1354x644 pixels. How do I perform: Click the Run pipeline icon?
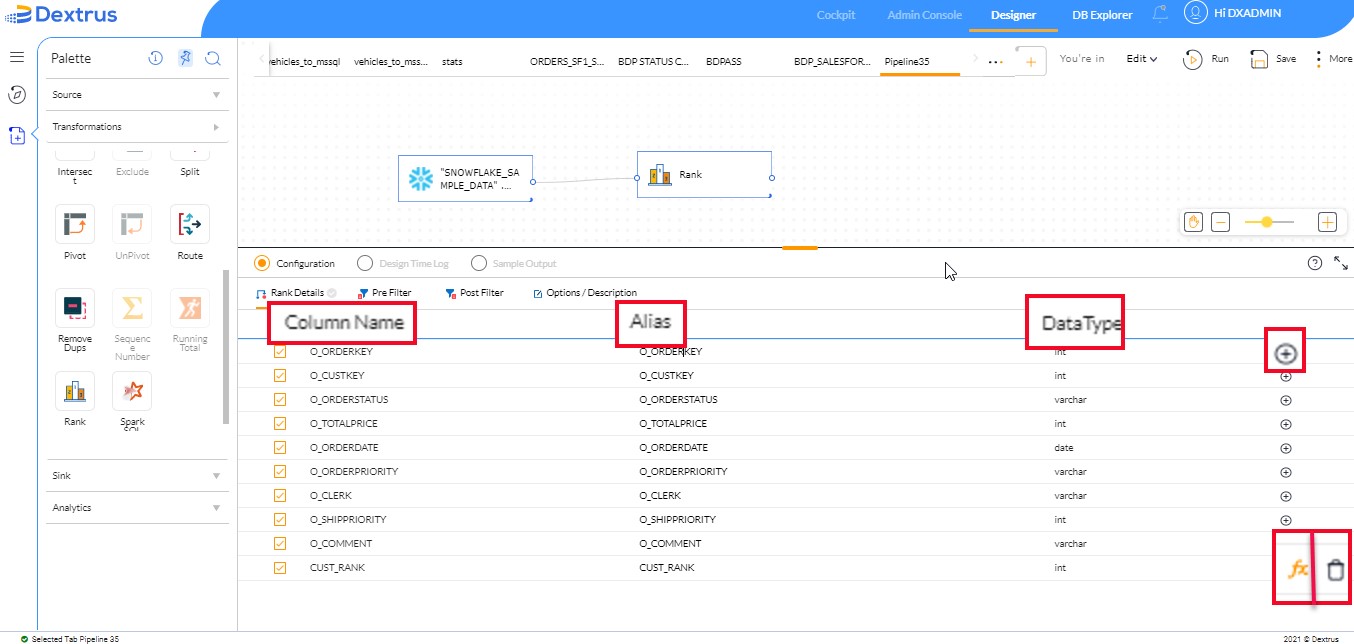[x=1192, y=59]
